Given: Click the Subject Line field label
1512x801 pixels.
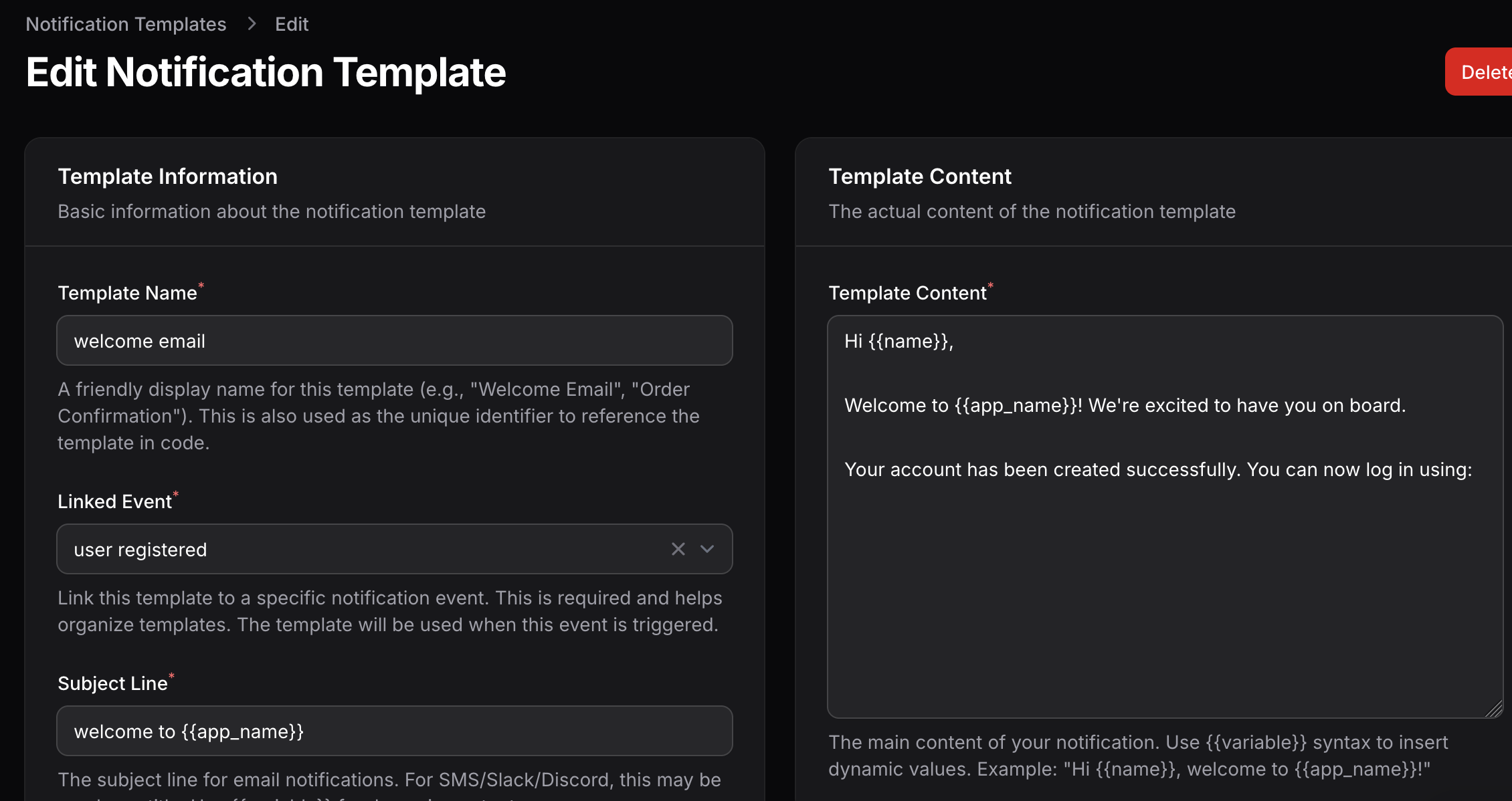Looking at the screenshot, I should coord(112,683).
